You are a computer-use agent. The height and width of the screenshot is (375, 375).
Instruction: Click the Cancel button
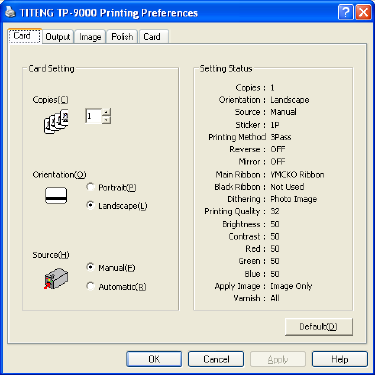[x=216, y=359]
